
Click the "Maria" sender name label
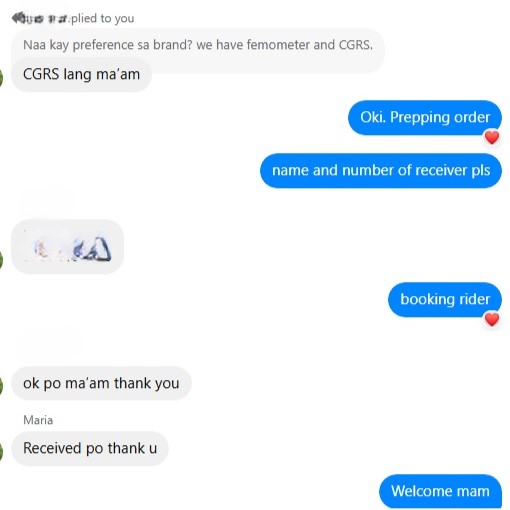(38, 420)
